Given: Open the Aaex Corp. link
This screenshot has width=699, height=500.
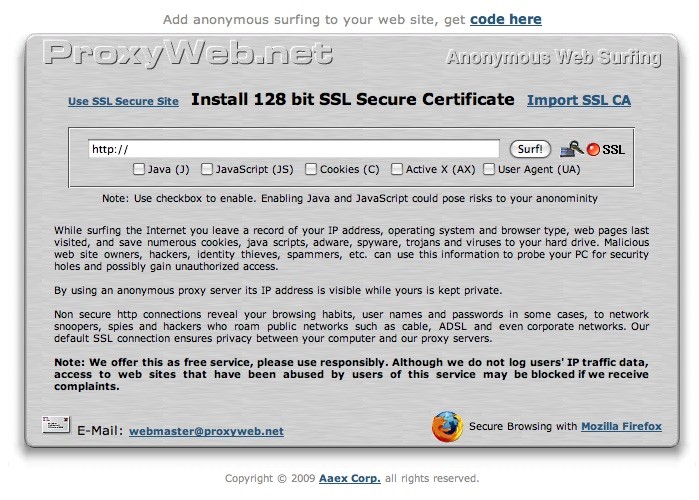Looking at the screenshot, I should (350, 479).
